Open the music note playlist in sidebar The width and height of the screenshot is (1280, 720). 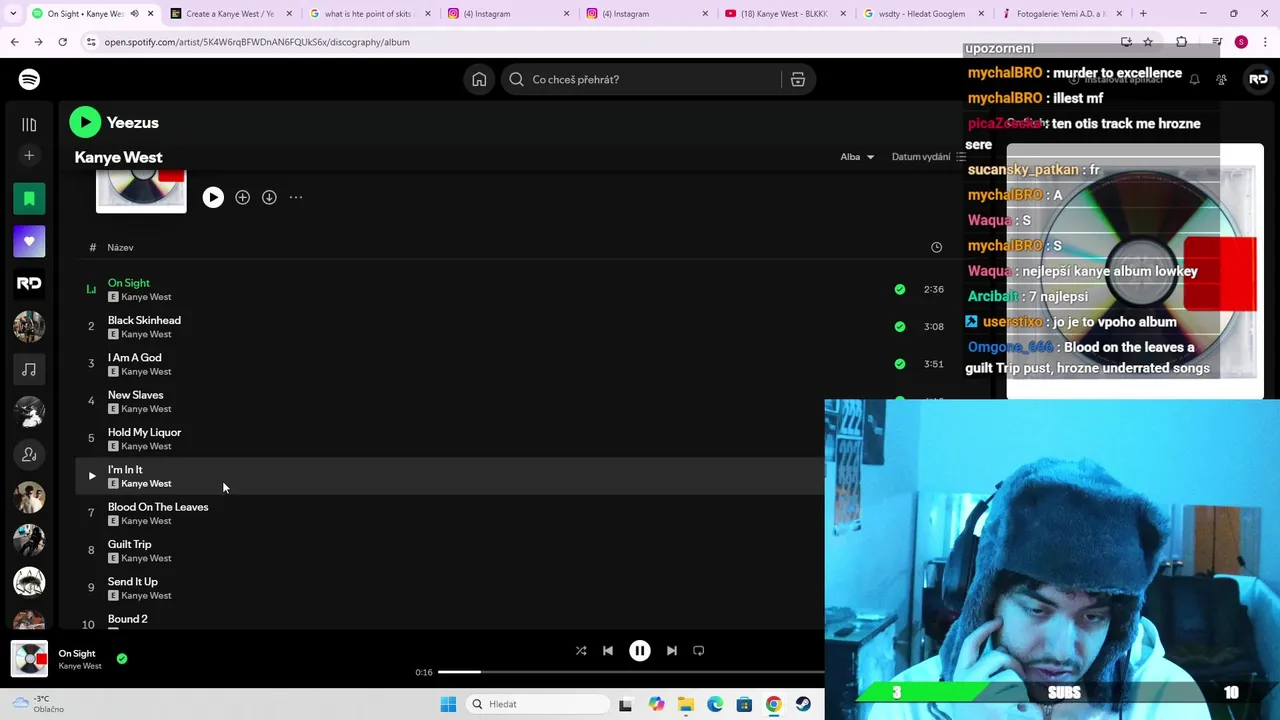pyautogui.click(x=29, y=369)
